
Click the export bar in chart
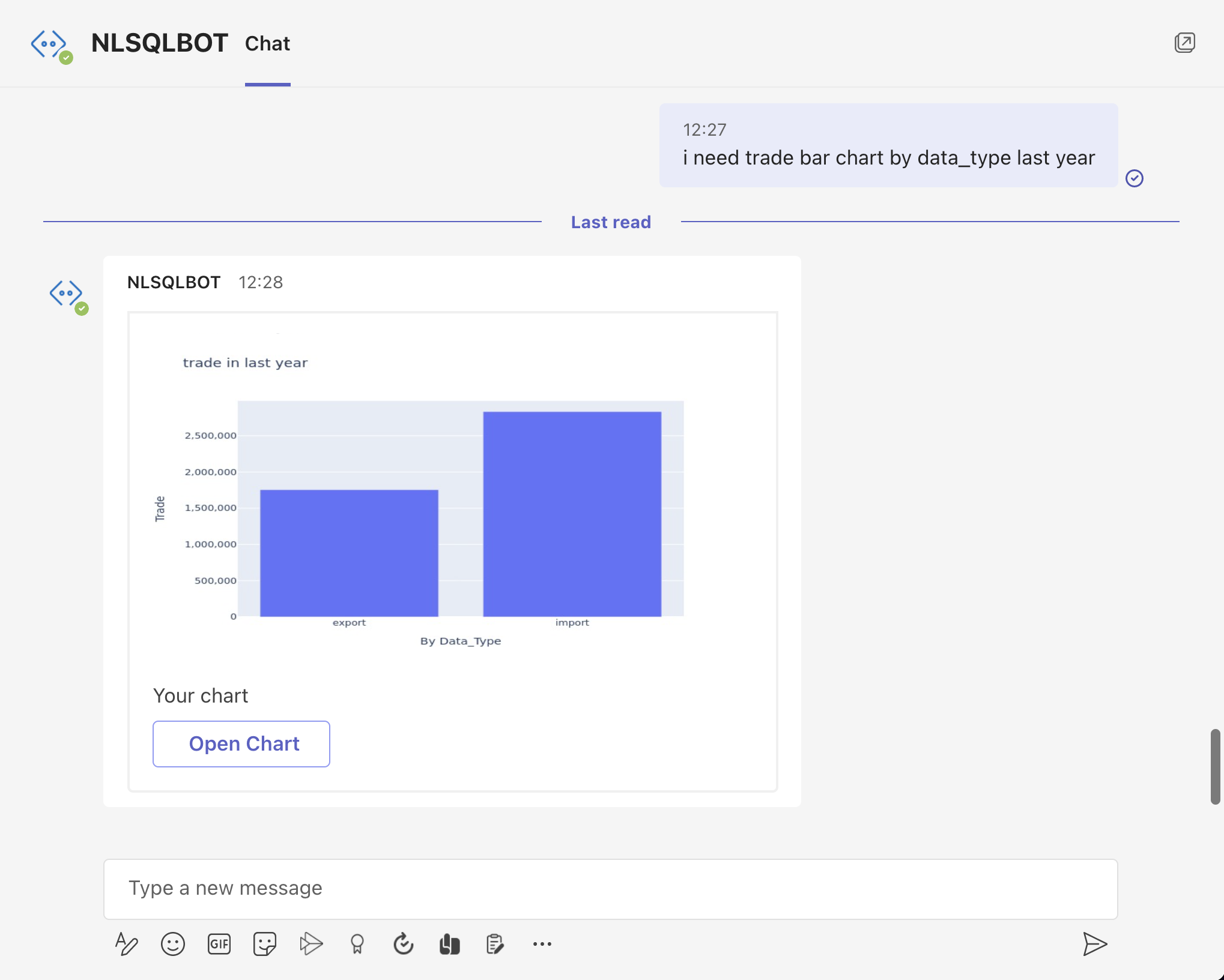tap(349, 553)
